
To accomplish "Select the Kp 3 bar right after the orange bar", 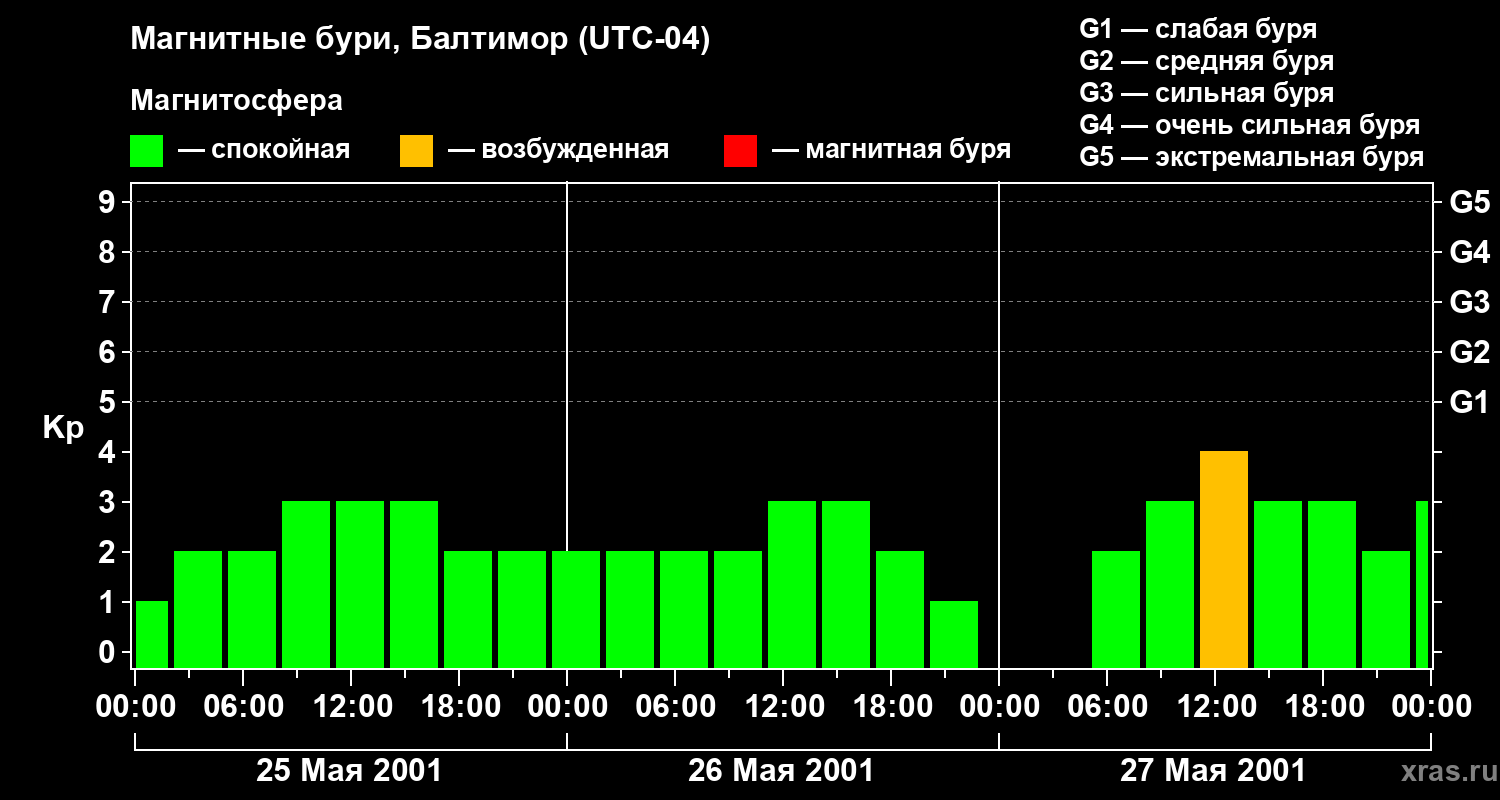I will click(x=1278, y=585).
